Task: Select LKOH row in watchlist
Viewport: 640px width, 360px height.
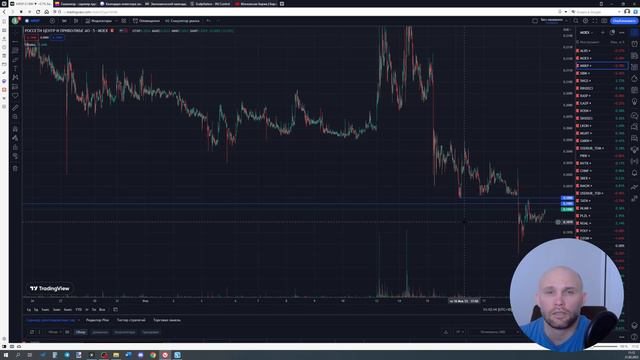Action: [x=602, y=126]
